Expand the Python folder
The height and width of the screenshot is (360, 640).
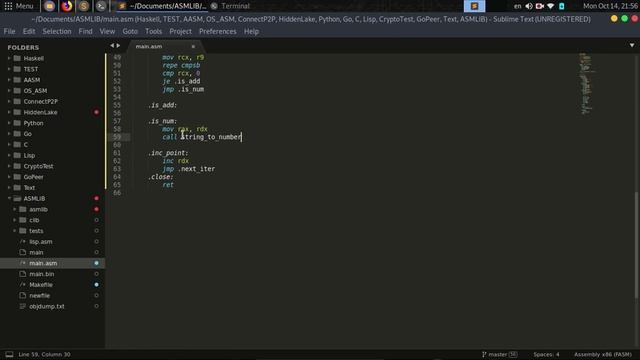[x=9, y=123]
